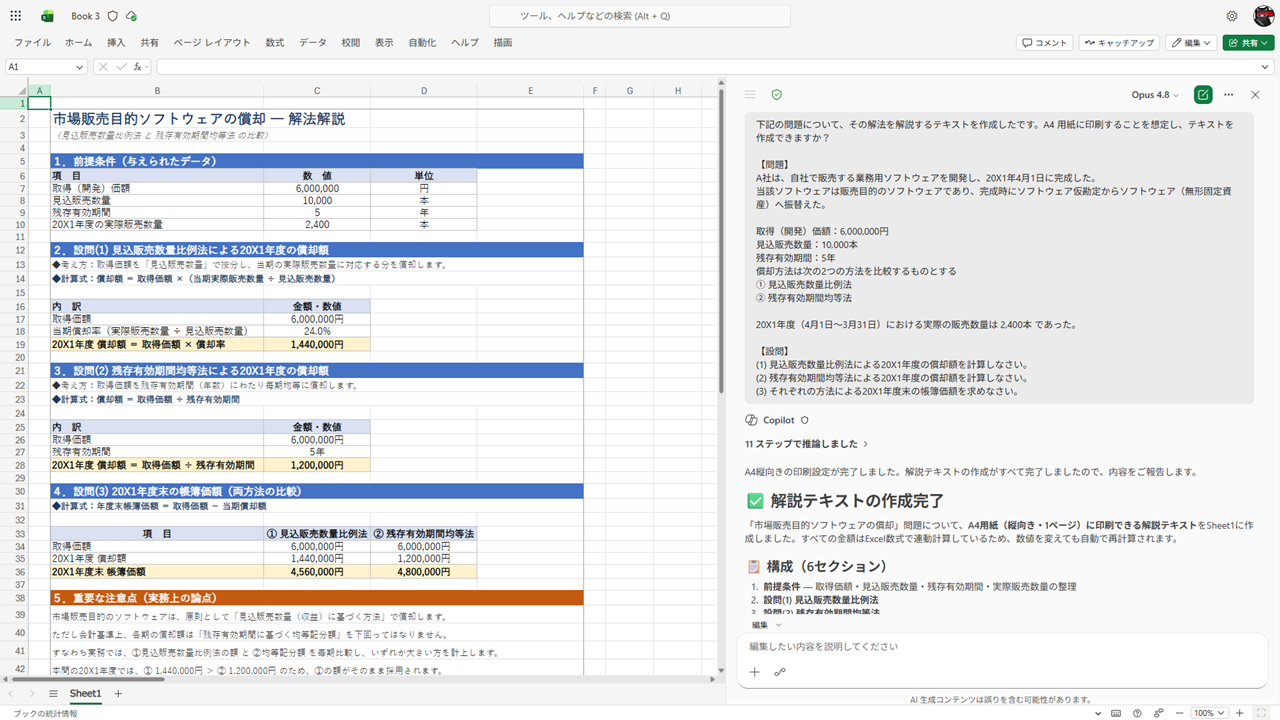
Task: Expand the Name Box dropdown arrow
Action: (80, 67)
